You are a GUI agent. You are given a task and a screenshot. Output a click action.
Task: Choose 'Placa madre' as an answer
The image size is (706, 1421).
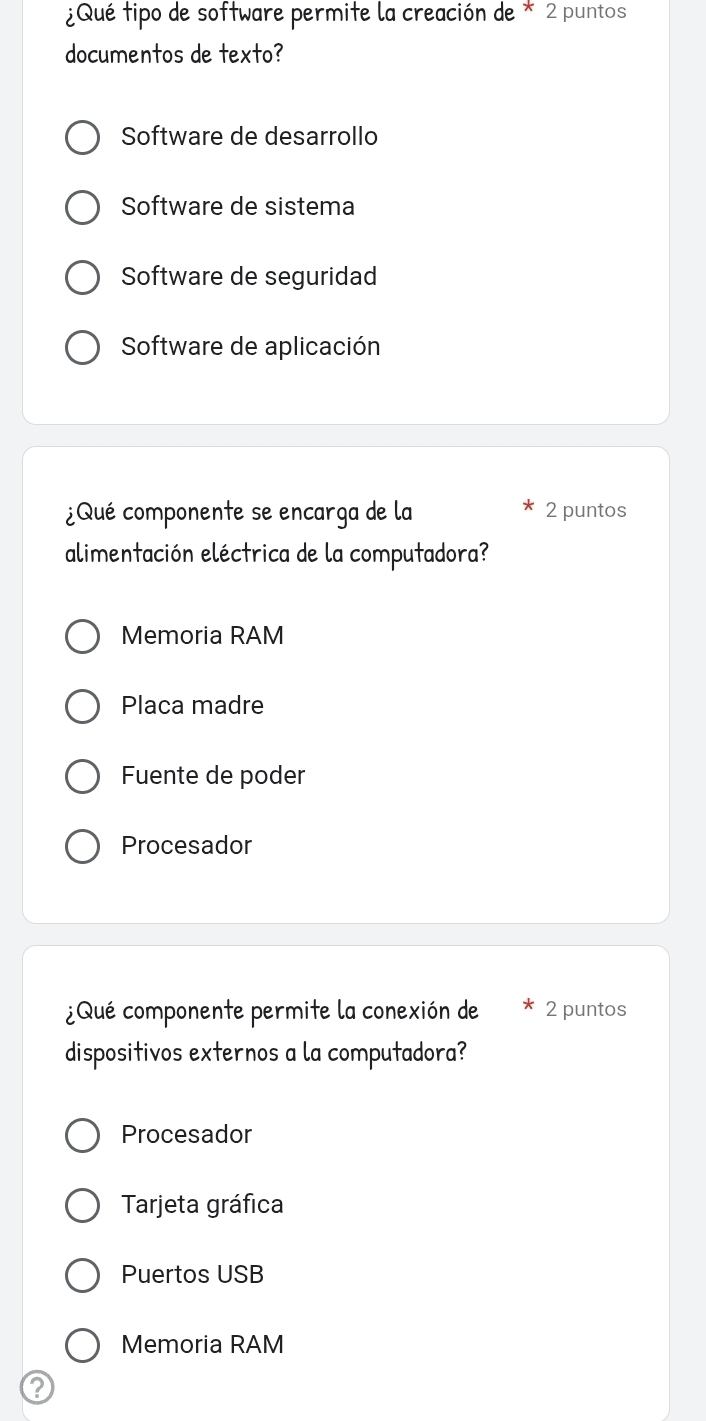[82, 706]
